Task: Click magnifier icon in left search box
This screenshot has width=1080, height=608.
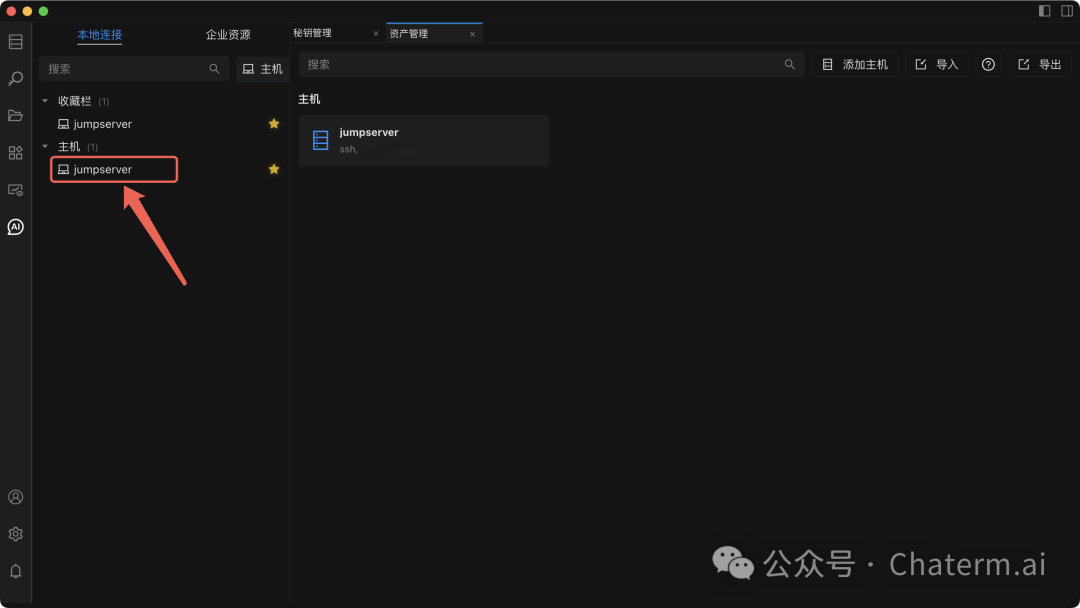Action: point(214,69)
